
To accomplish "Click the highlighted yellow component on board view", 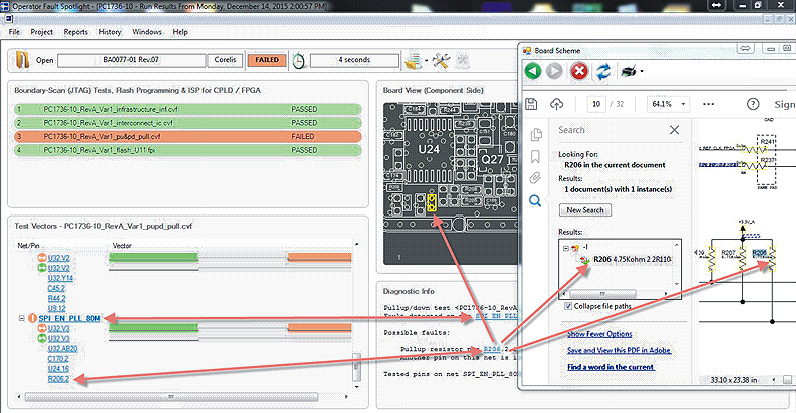I will [x=432, y=202].
